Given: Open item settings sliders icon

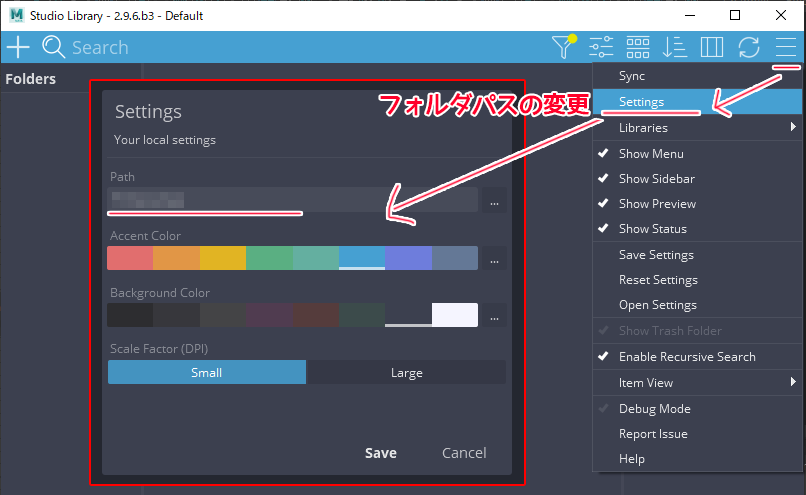Looking at the screenshot, I should [x=601, y=47].
